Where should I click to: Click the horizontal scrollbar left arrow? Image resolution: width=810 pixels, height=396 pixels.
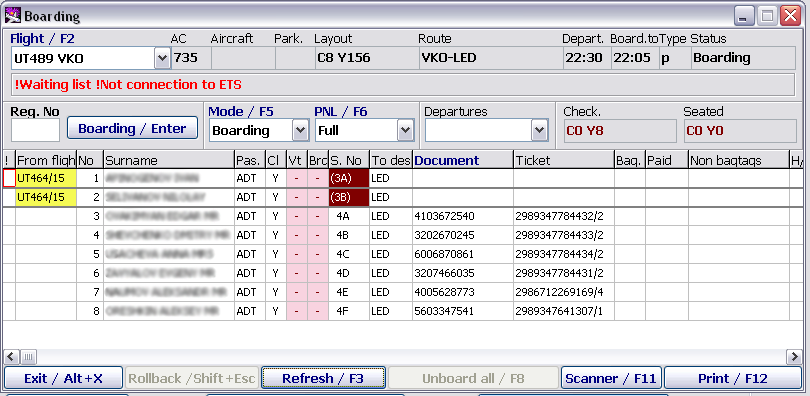tap(11, 356)
